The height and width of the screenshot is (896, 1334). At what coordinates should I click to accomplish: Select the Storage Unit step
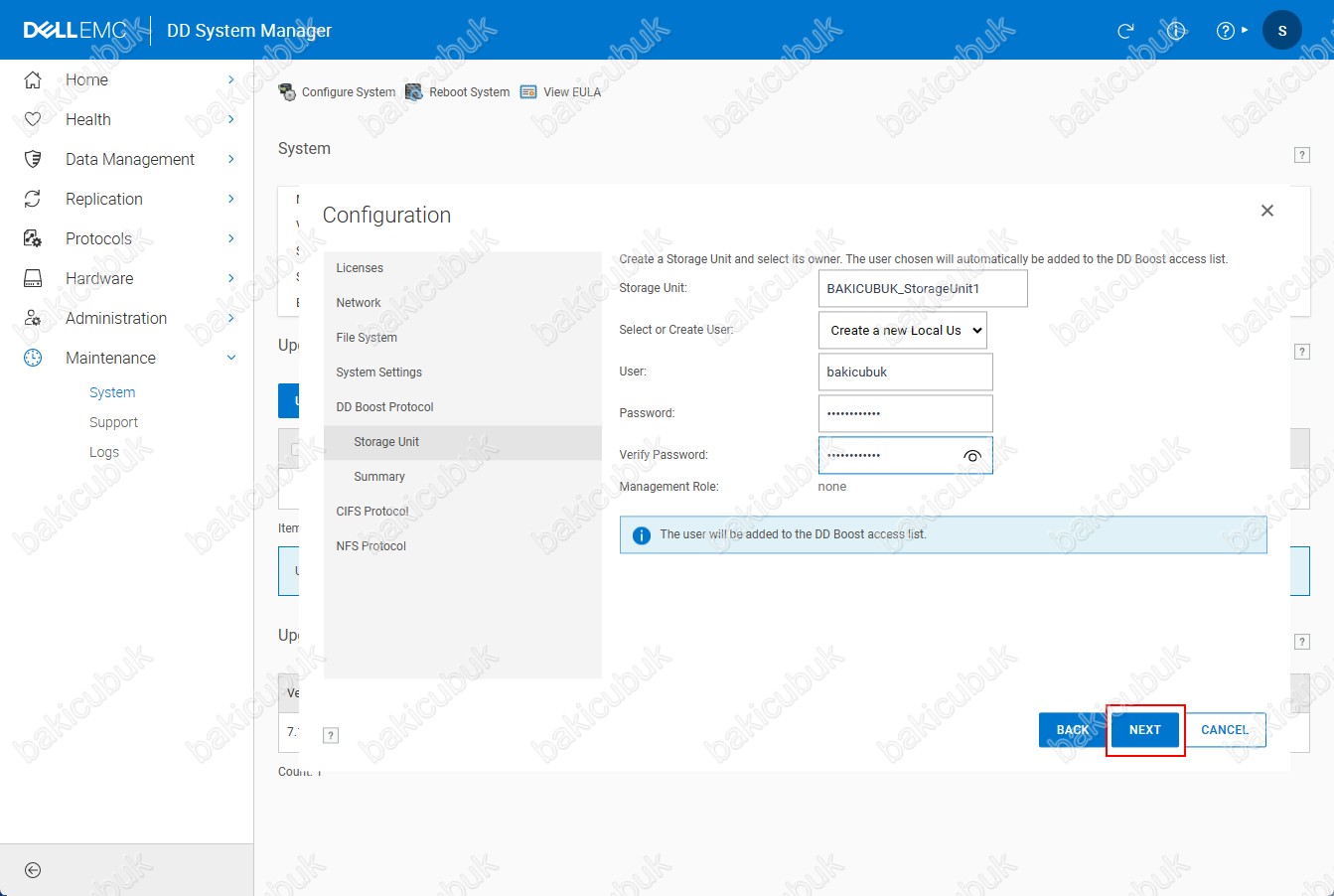463,442
